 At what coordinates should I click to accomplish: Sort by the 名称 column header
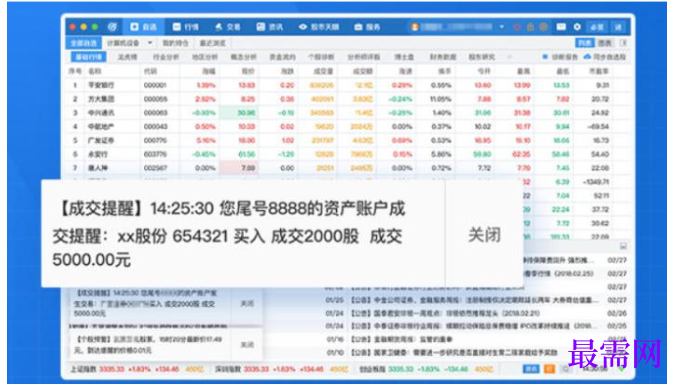95,71
